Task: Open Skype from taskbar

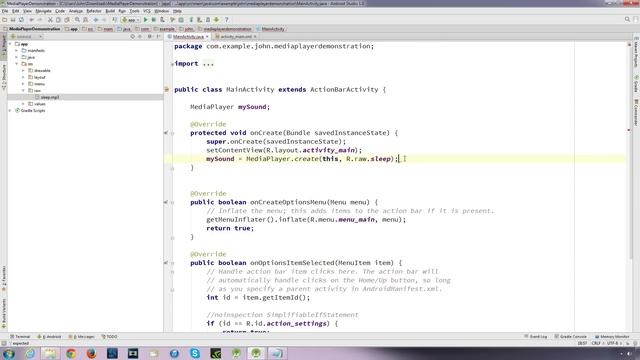Action: tap(195, 353)
